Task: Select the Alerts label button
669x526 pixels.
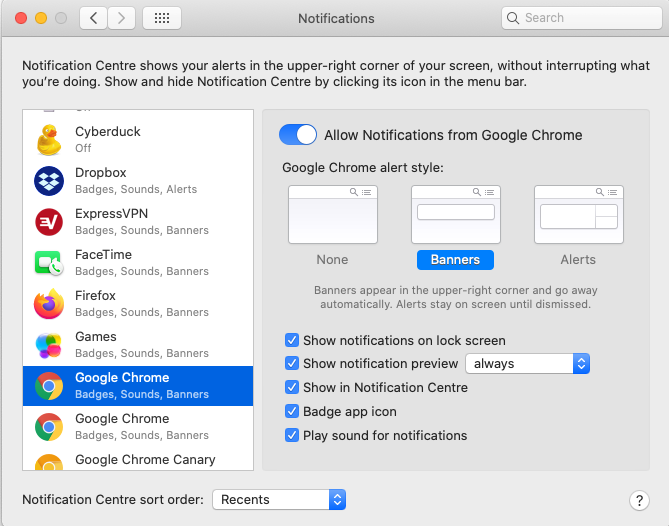Action: 578,260
